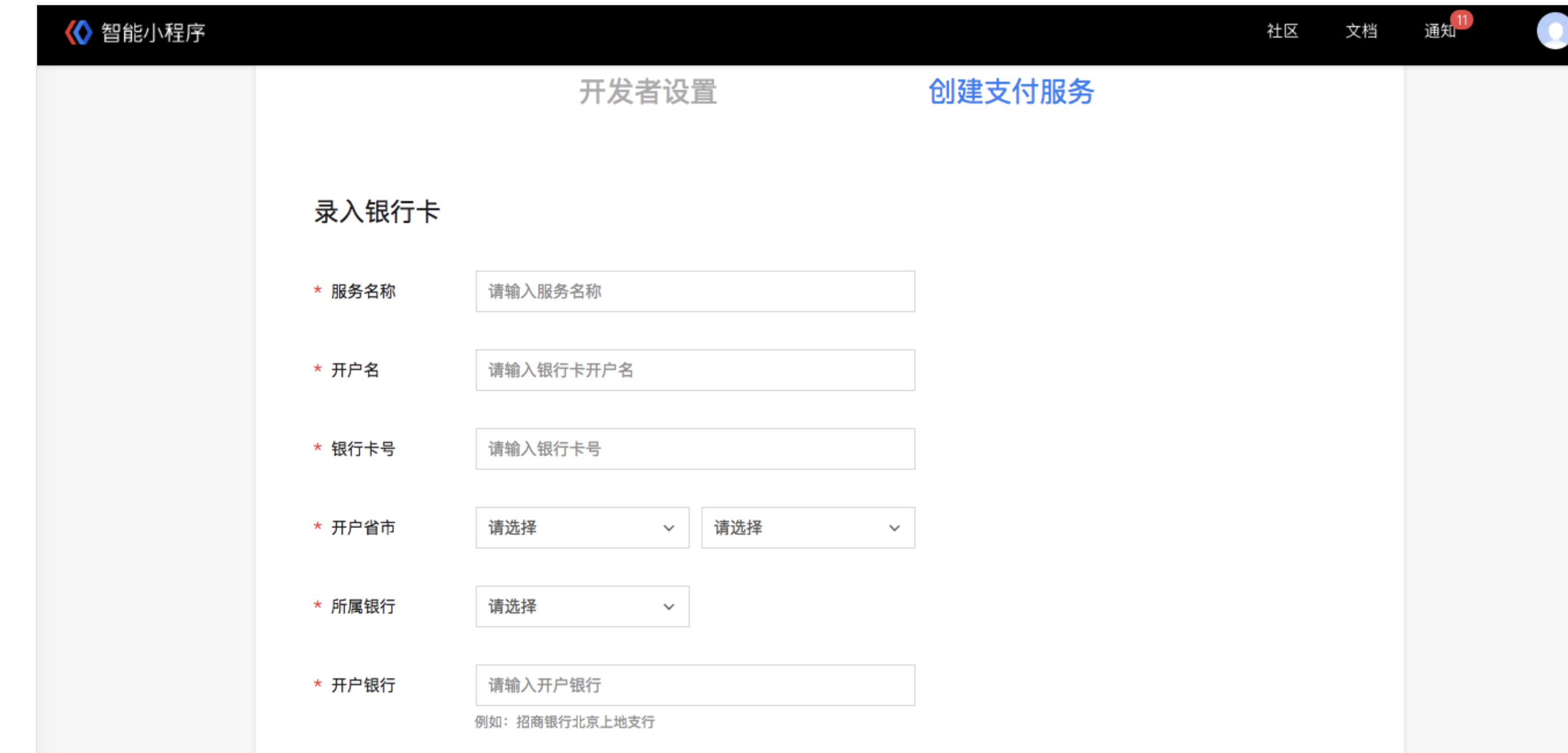Click the 智能小程序 logo icon
Image resolution: width=1568 pixels, height=753 pixels.
click(78, 32)
